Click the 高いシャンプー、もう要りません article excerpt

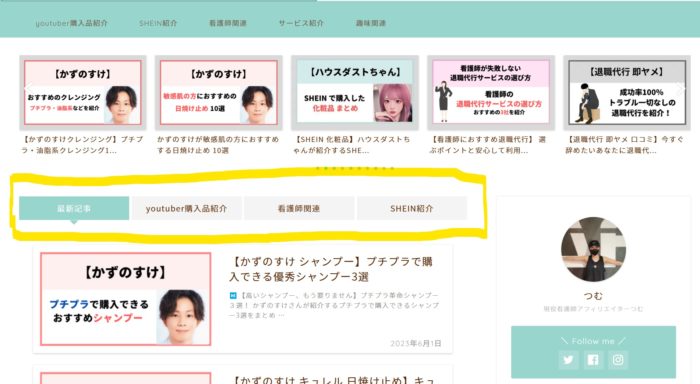click(334, 305)
